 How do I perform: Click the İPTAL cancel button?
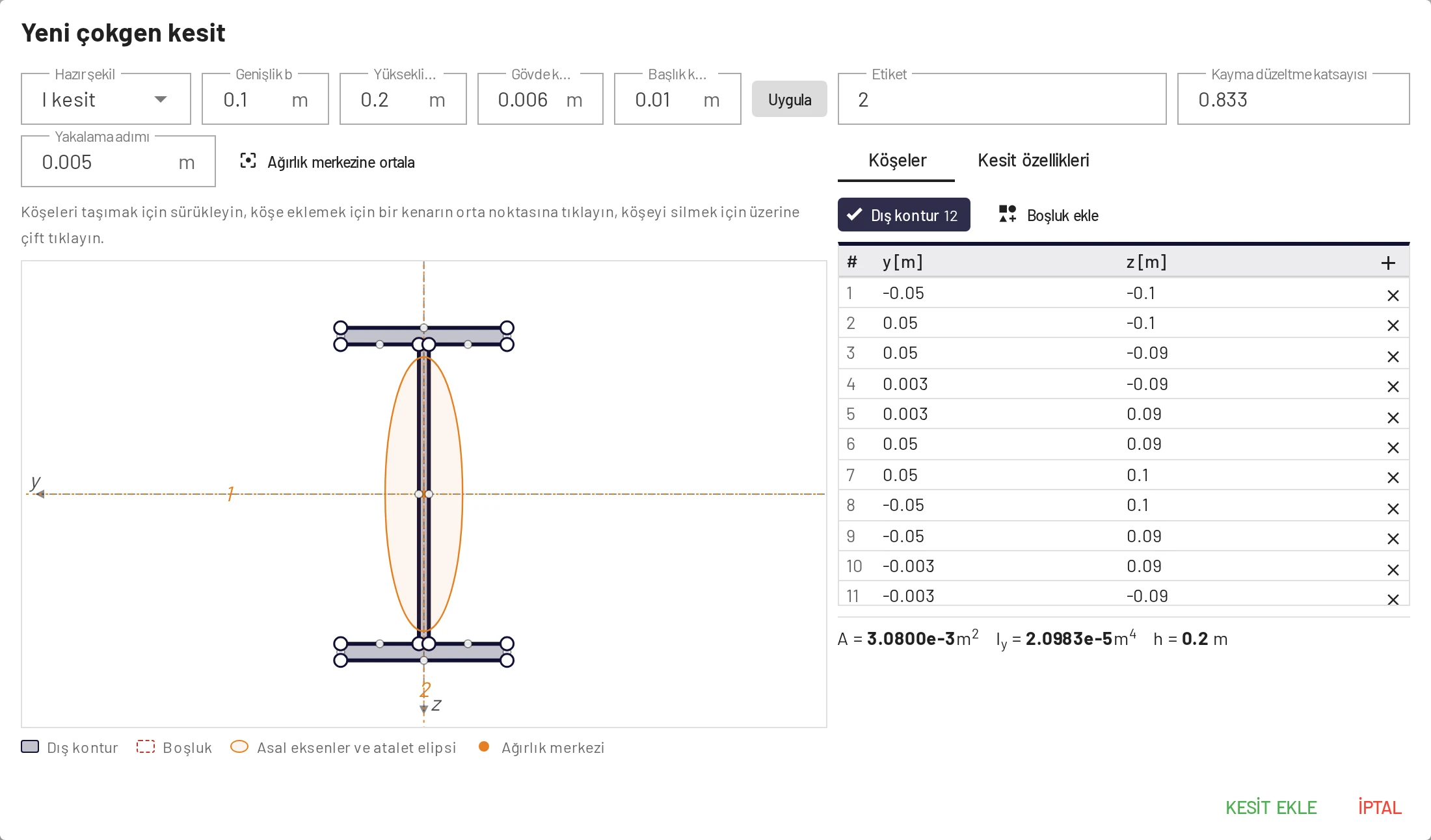tap(1380, 807)
